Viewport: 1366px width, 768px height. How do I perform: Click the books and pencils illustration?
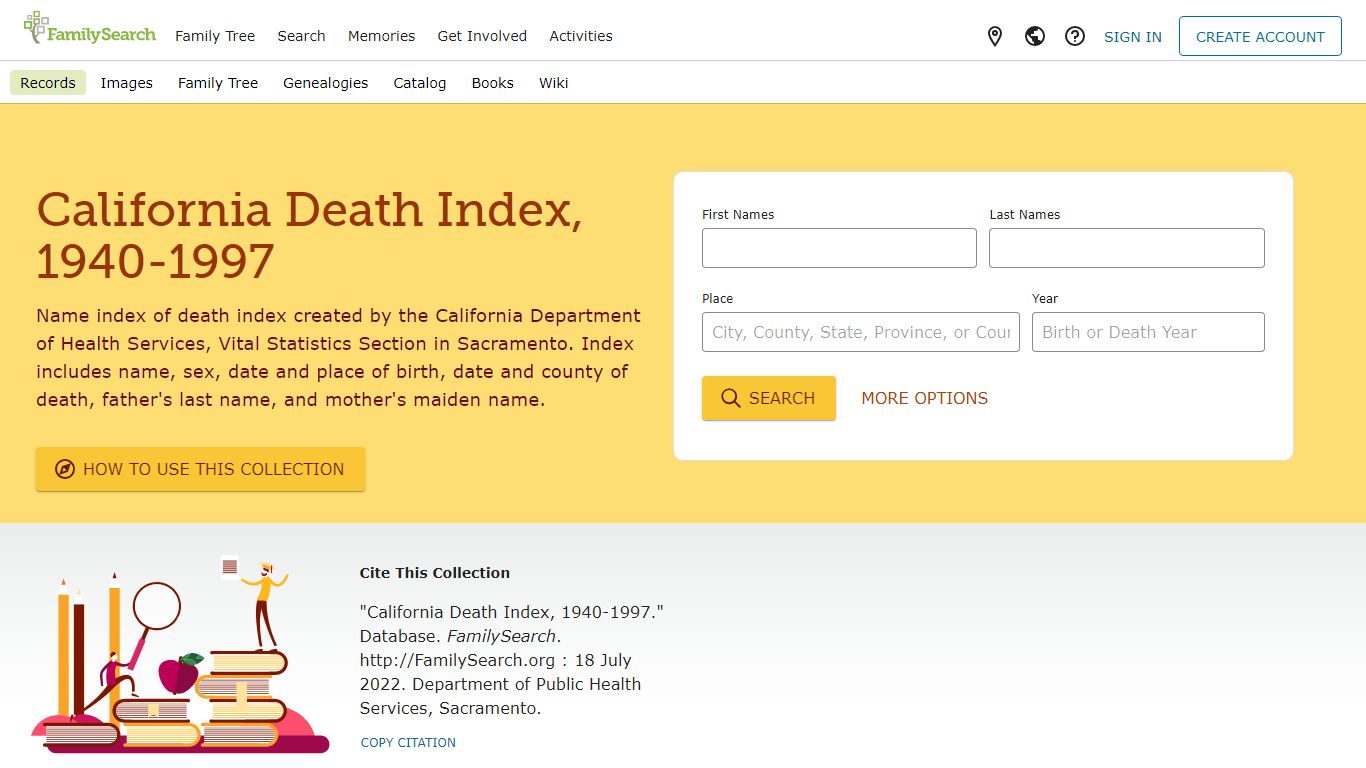(x=180, y=654)
